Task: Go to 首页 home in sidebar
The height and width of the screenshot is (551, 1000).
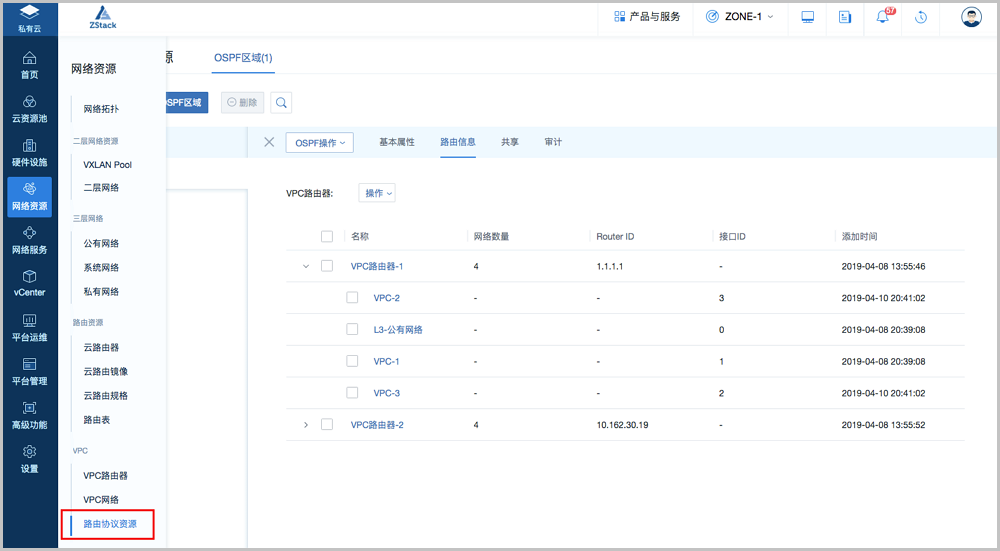Action: pos(29,65)
